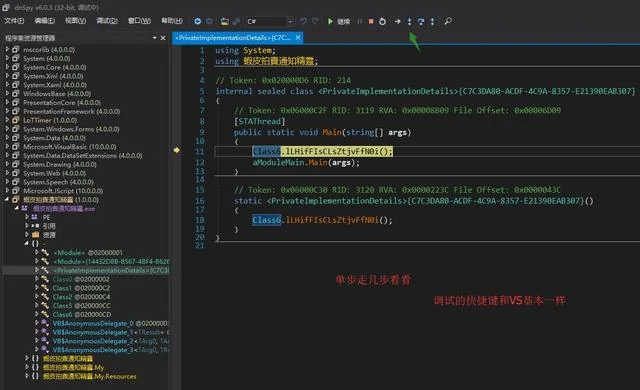The width and height of the screenshot is (640, 390).
Task: Click the green continue play icon
Action: (x=330, y=21)
